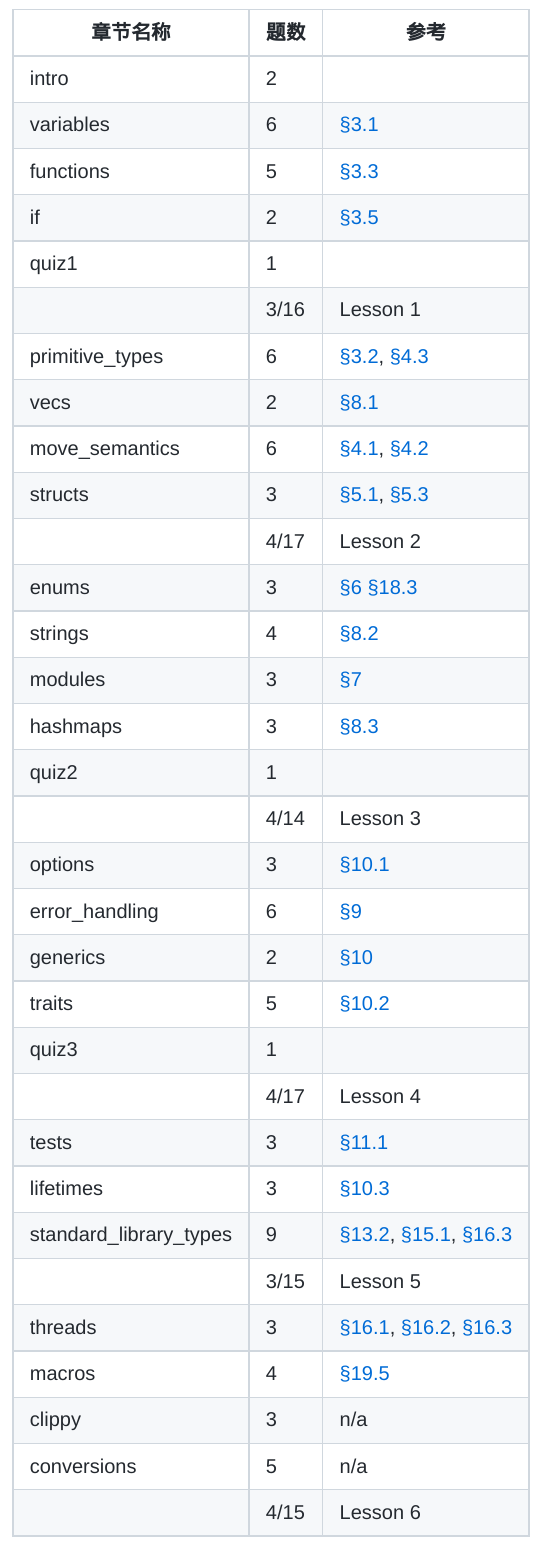Open the §3.3 link in functions row
This screenshot has width=542, height=1547.
point(359,171)
